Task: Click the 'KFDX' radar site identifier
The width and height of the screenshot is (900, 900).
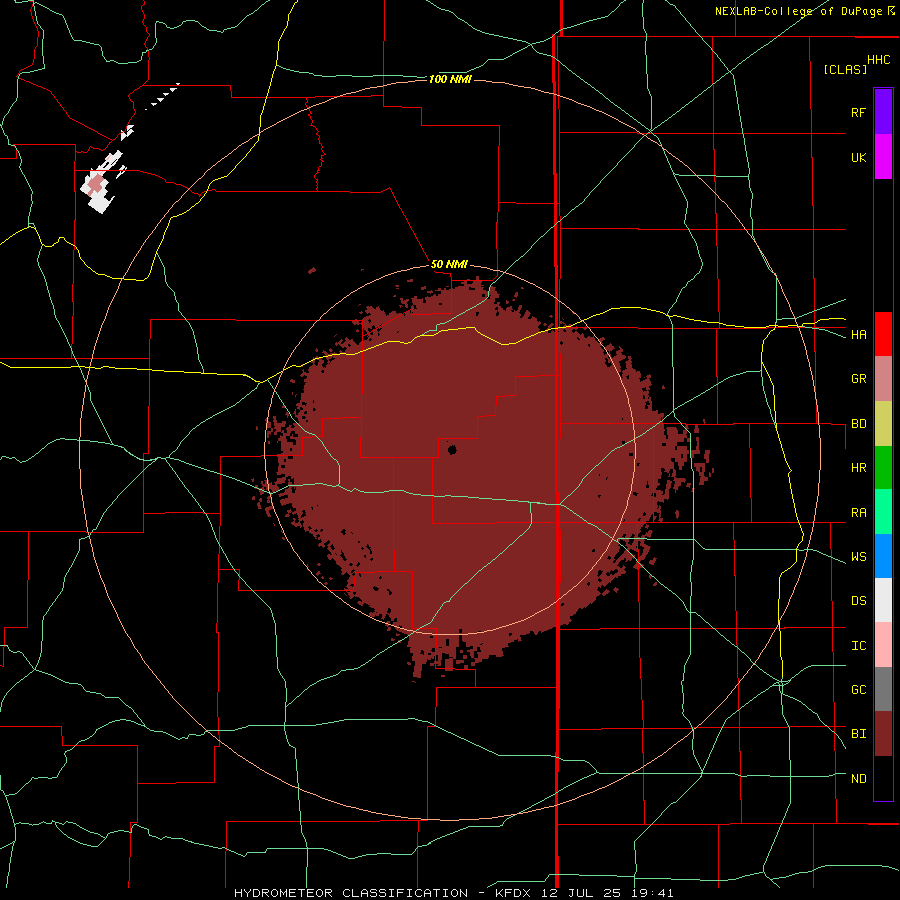Action: pyautogui.click(x=514, y=893)
